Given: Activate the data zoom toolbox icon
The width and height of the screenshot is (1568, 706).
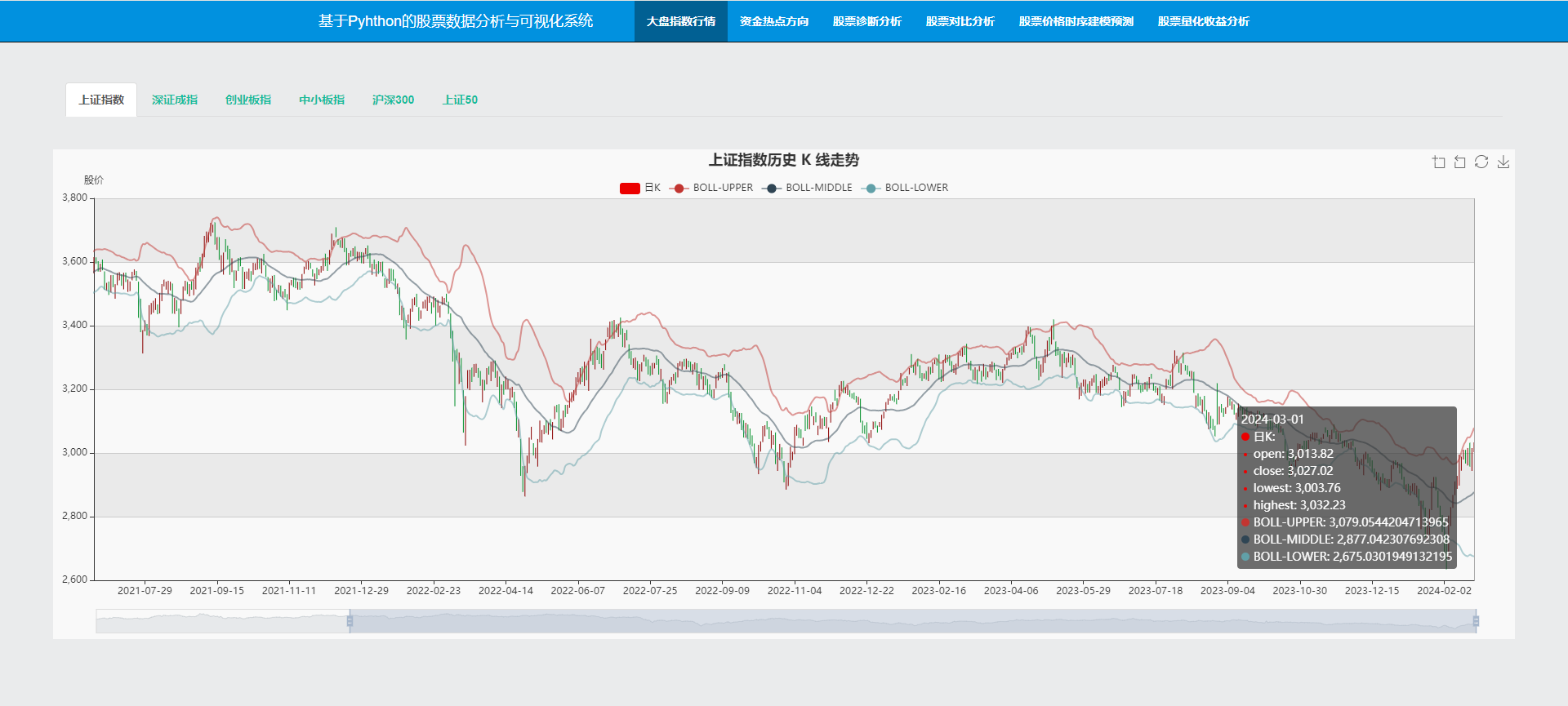Looking at the screenshot, I should coord(1439,162).
